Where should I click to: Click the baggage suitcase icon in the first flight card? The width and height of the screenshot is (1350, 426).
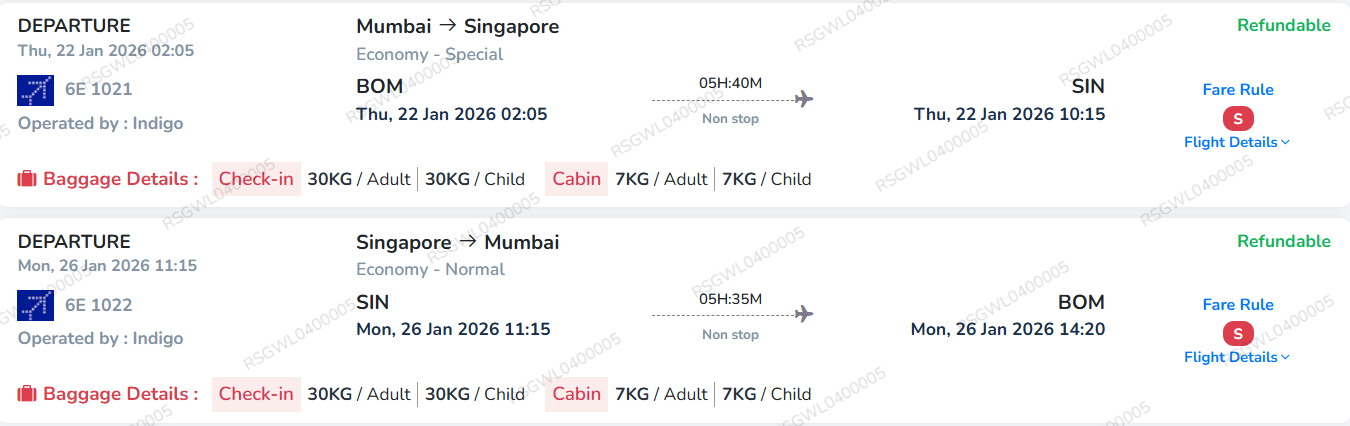point(27,180)
